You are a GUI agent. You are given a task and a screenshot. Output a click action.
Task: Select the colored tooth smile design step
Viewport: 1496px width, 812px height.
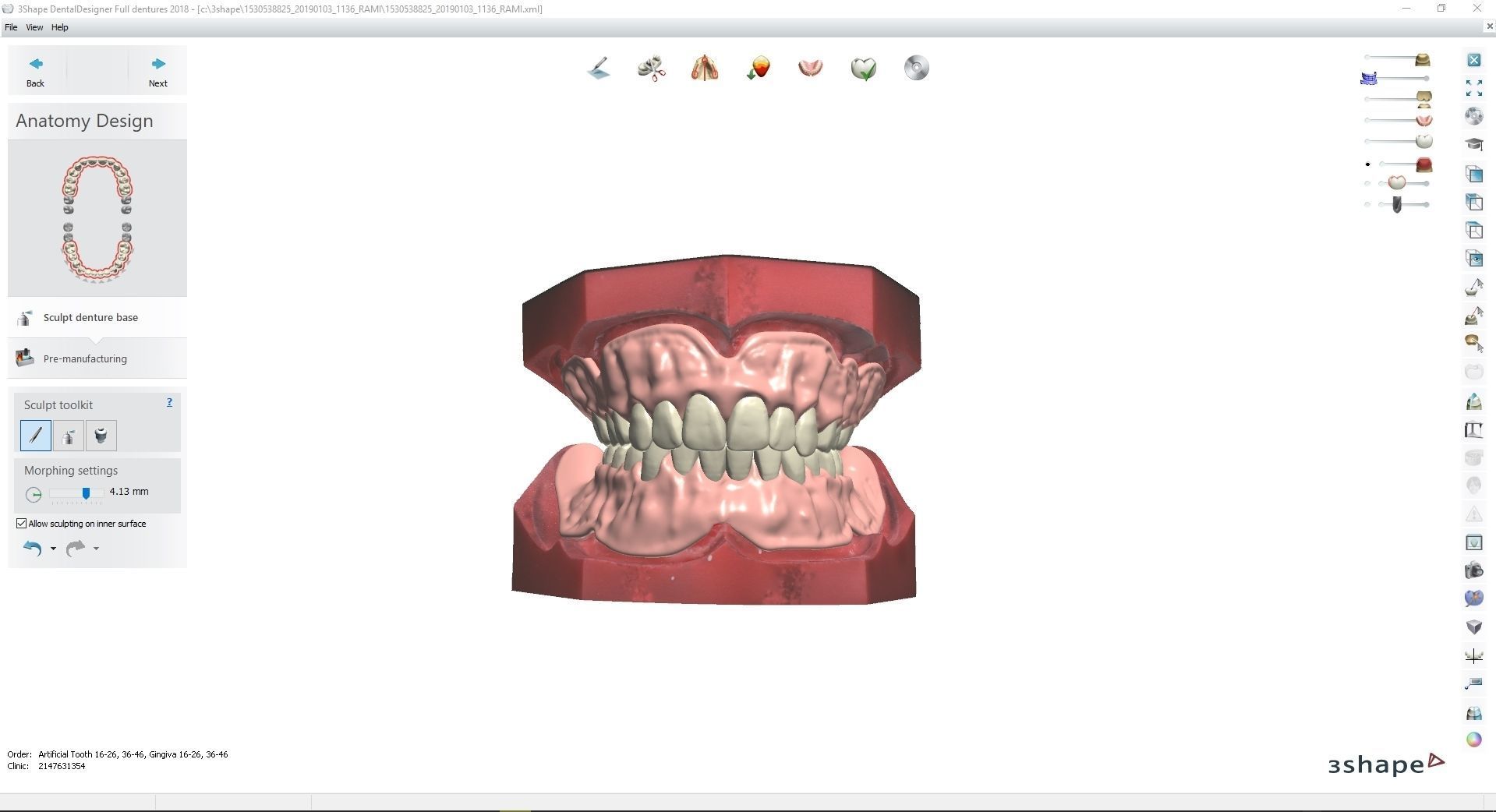click(758, 69)
